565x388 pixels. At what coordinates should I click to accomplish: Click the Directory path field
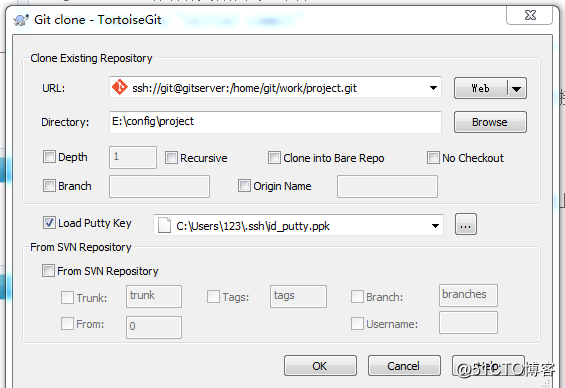[x=275, y=122]
